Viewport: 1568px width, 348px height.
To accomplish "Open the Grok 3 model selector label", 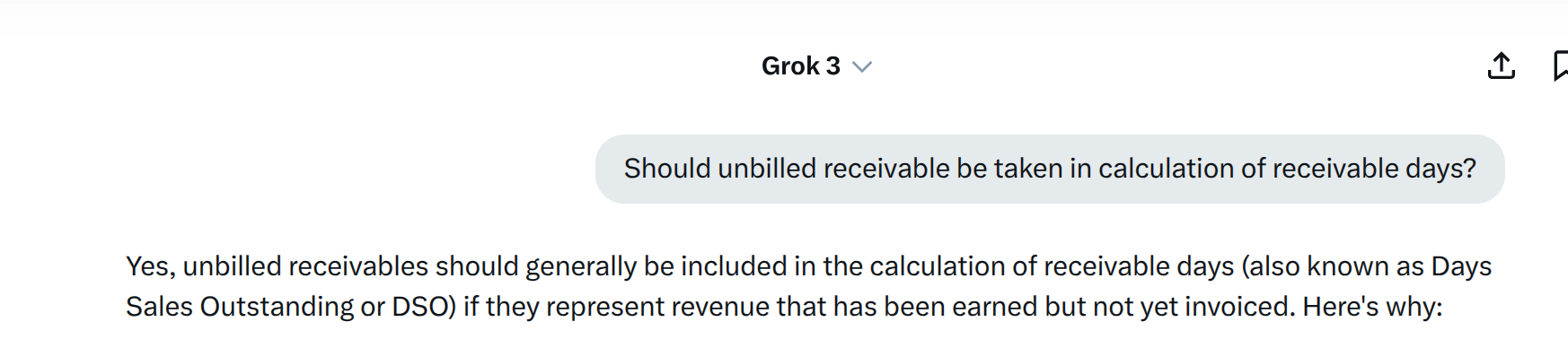I will pos(801,65).
